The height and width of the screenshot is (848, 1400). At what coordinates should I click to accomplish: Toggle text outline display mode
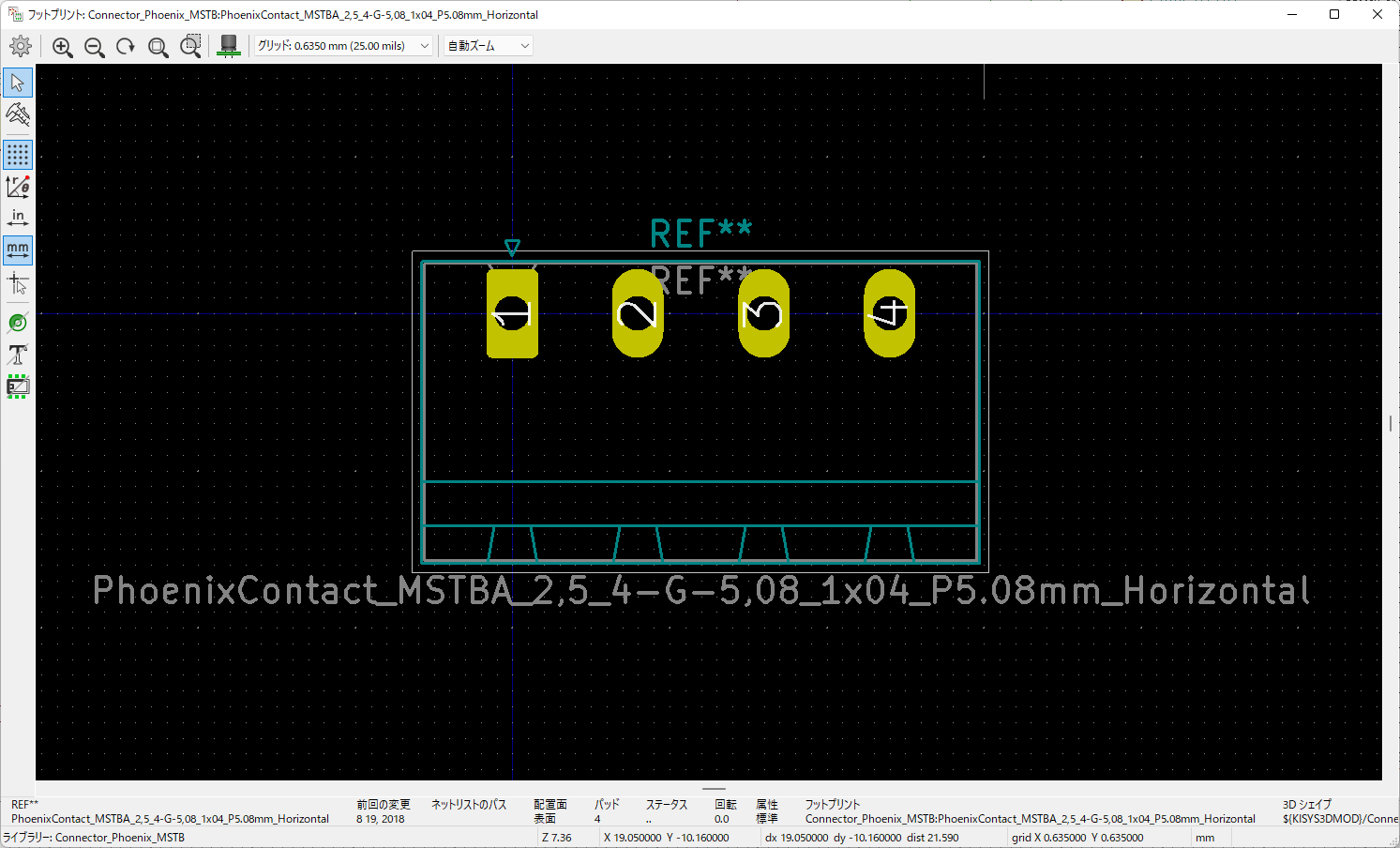[x=18, y=355]
